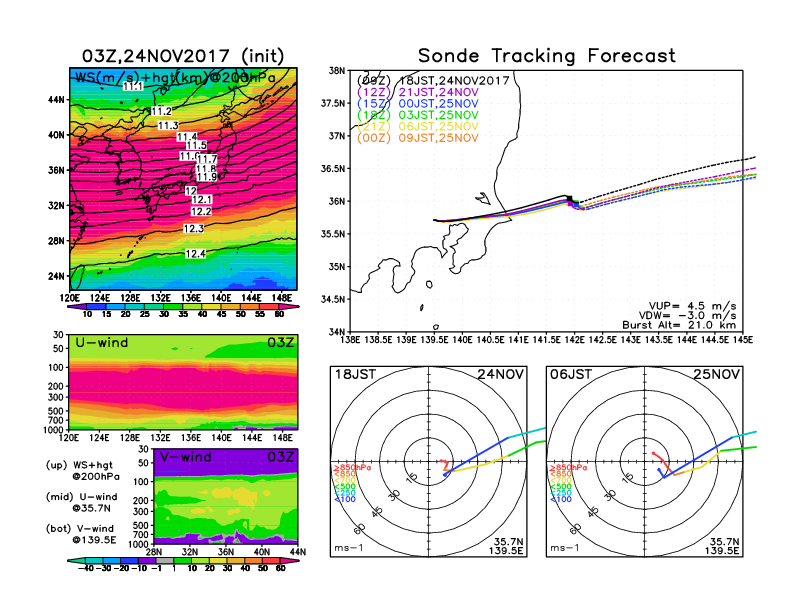
Task: Click the "03Z,24NOV2017 (init)" heading
Action: (x=183, y=56)
